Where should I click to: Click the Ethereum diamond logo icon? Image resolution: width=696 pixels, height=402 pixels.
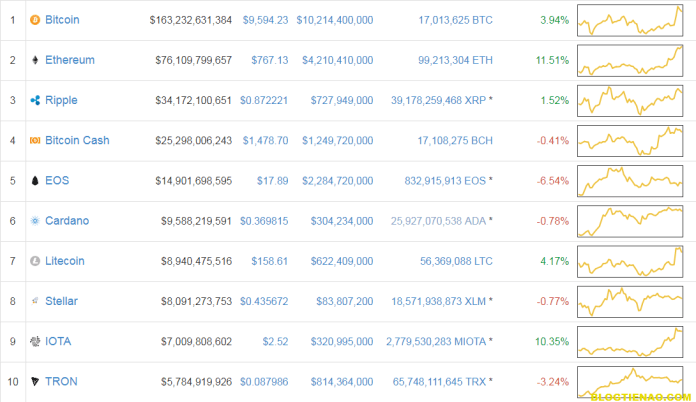pyautogui.click(x=35, y=60)
